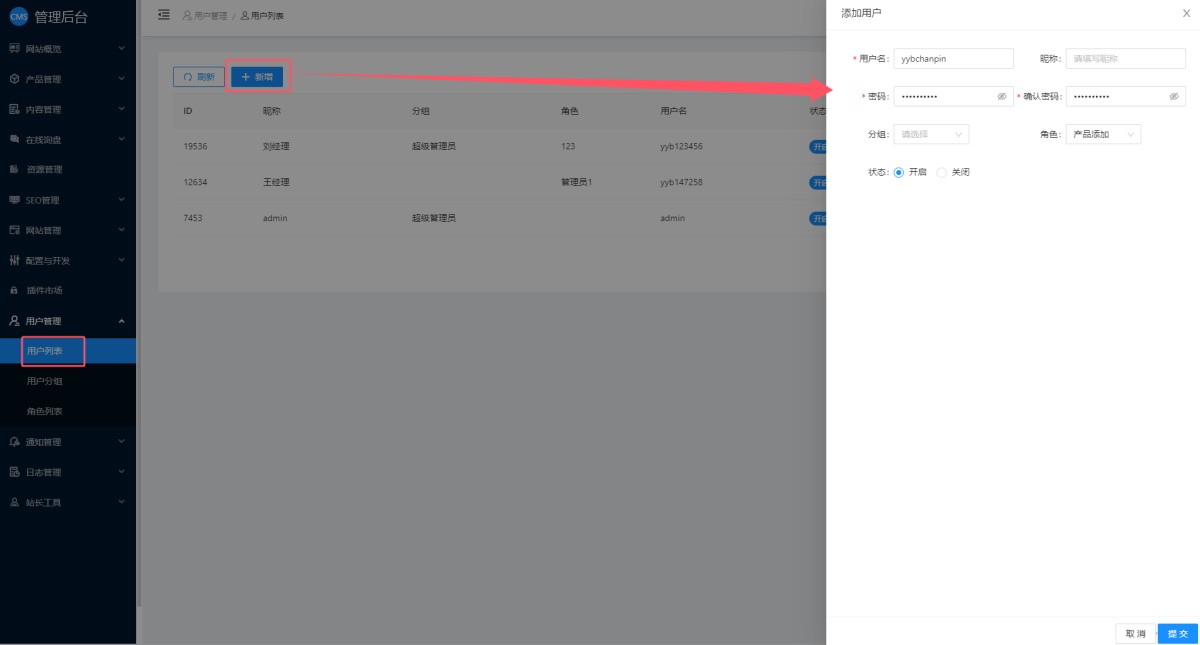Click the 网站管理 sidebar icon
This screenshot has width=1200, height=645.
click(x=14, y=230)
